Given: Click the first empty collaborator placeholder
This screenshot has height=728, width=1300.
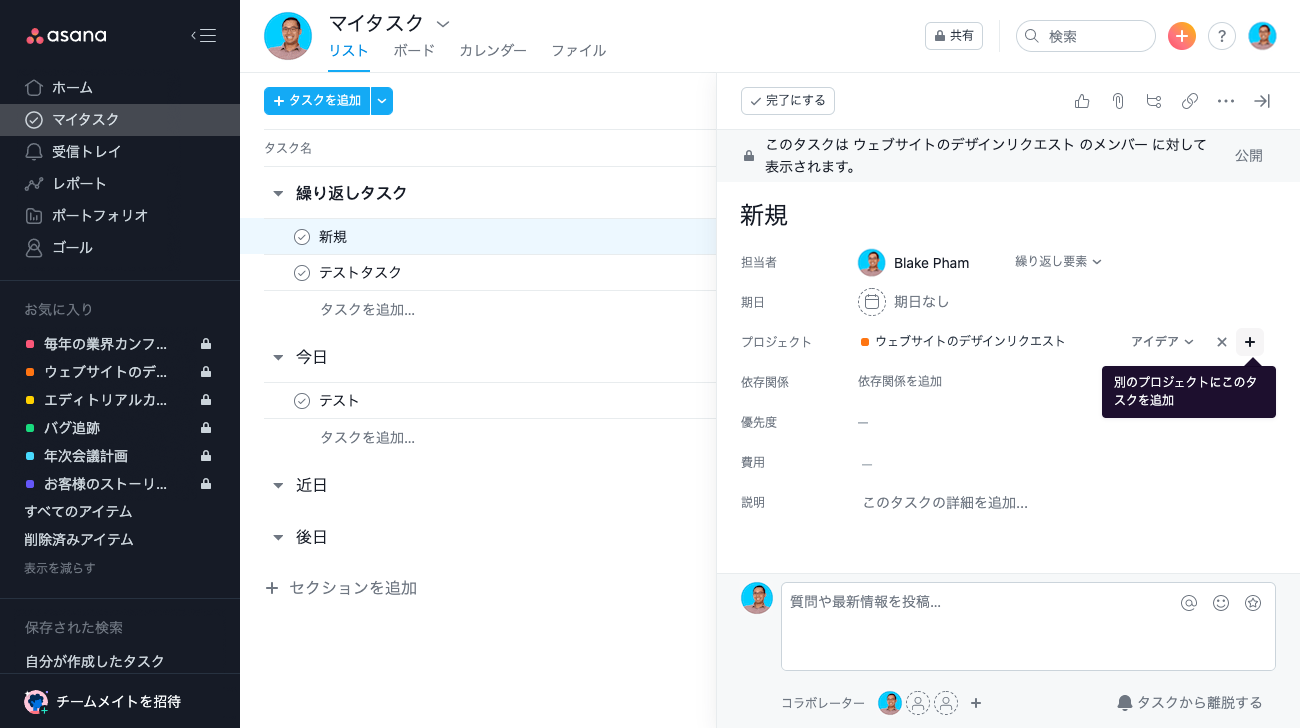Looking at the screenshot, I should tap(918, 703).
